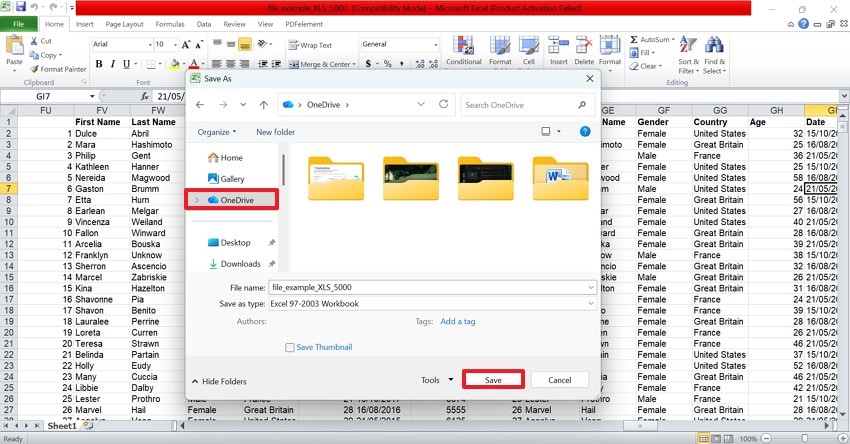Click the Format as Table icon
The image size is (850, 444).
tap(500, 46)
